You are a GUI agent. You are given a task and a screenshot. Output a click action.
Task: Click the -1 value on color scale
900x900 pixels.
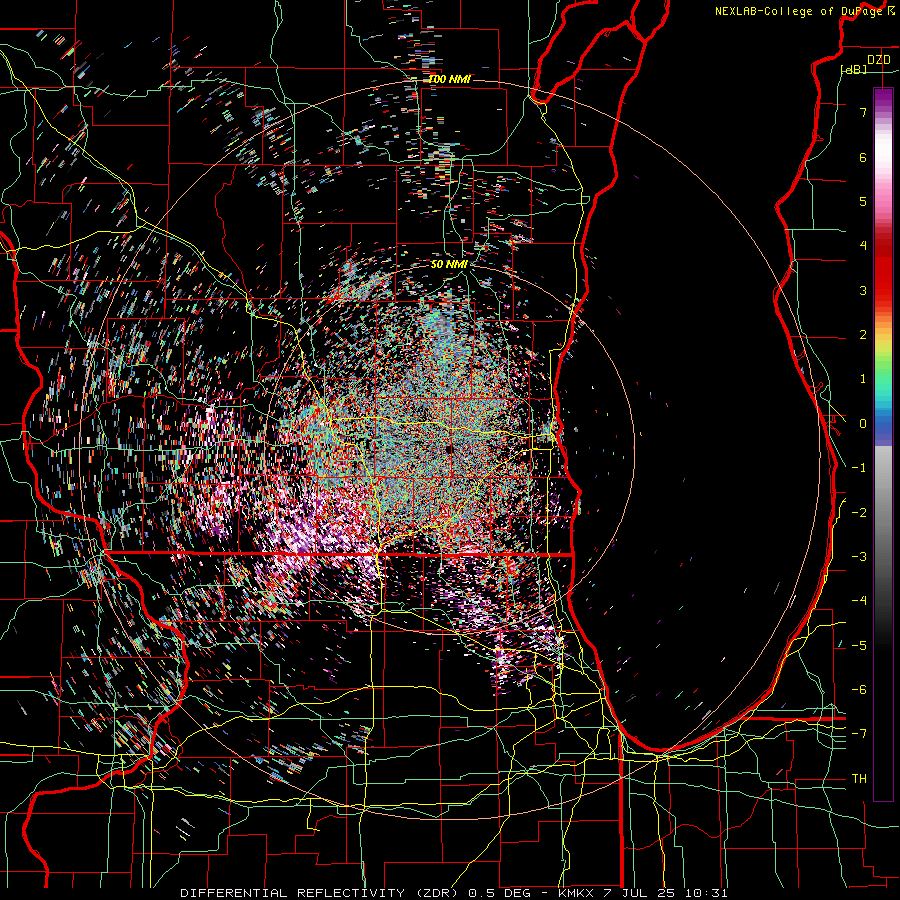[859, 468]
